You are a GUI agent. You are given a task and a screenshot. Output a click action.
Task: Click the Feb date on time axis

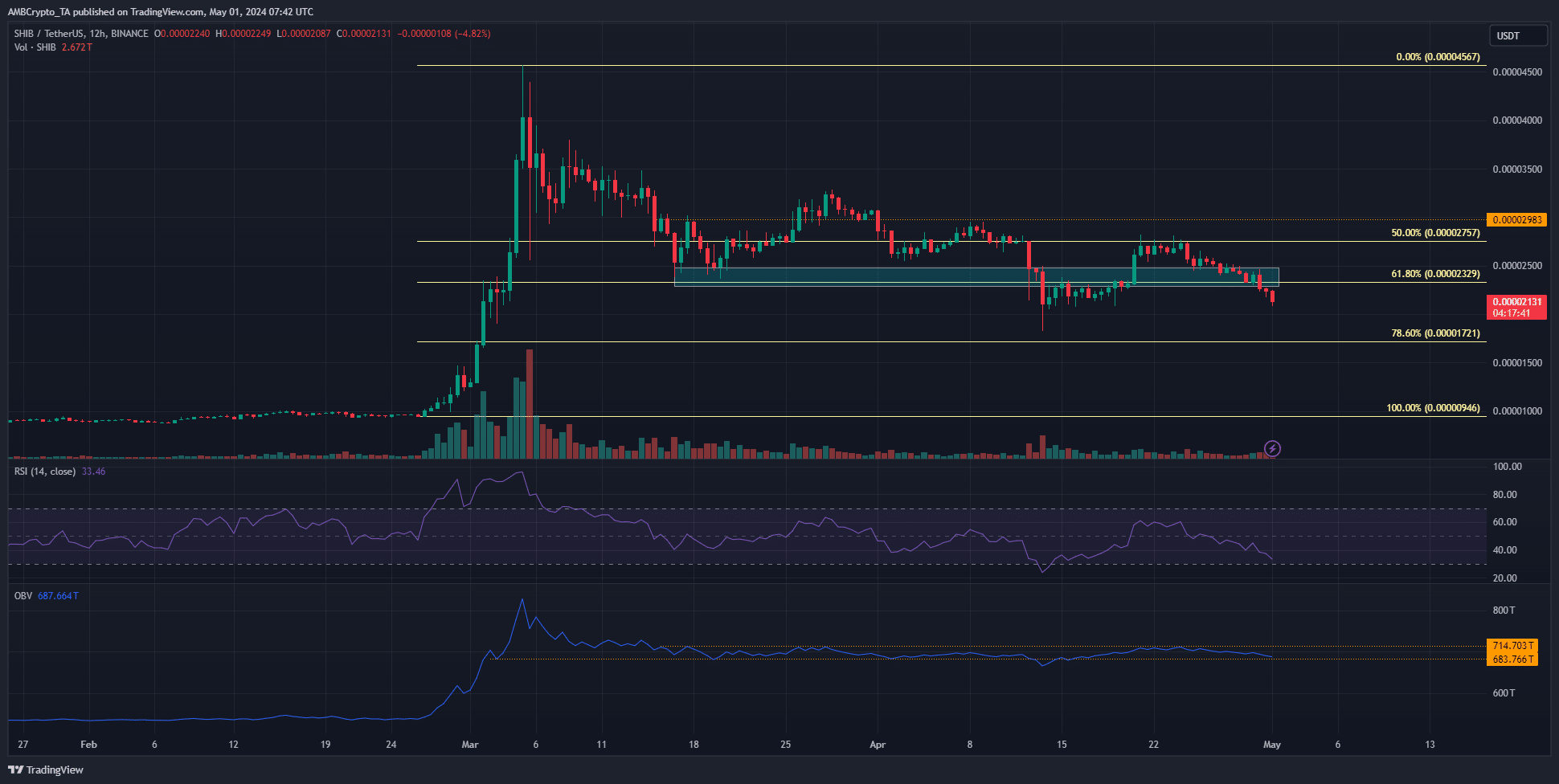(88, 745)
